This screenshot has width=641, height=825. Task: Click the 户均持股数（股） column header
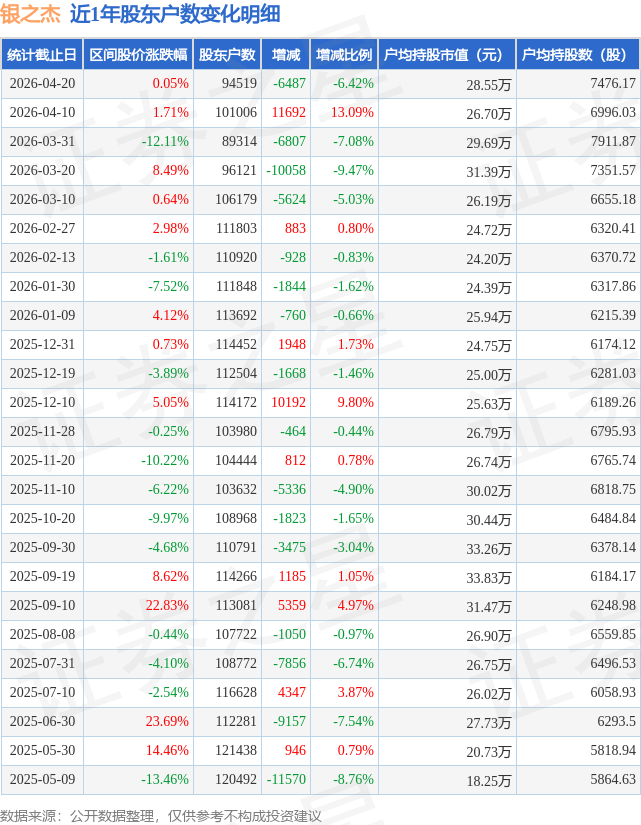tap(578, 54)
